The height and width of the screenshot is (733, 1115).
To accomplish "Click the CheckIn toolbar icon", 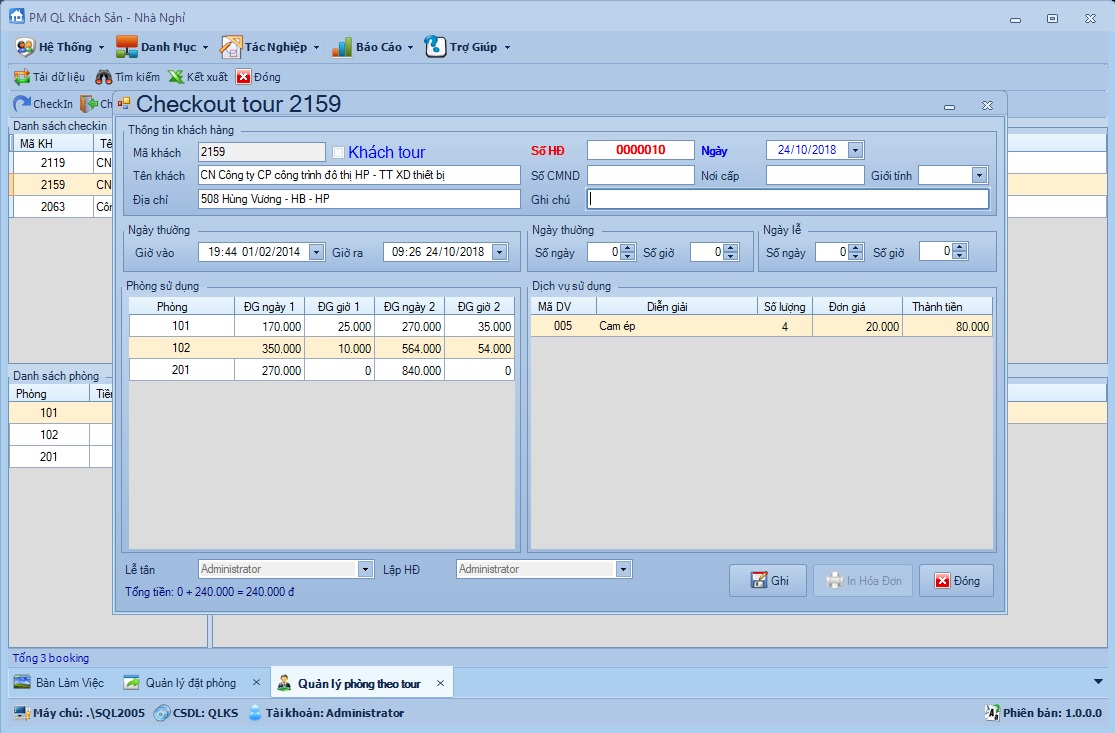I will coord(21,104).
